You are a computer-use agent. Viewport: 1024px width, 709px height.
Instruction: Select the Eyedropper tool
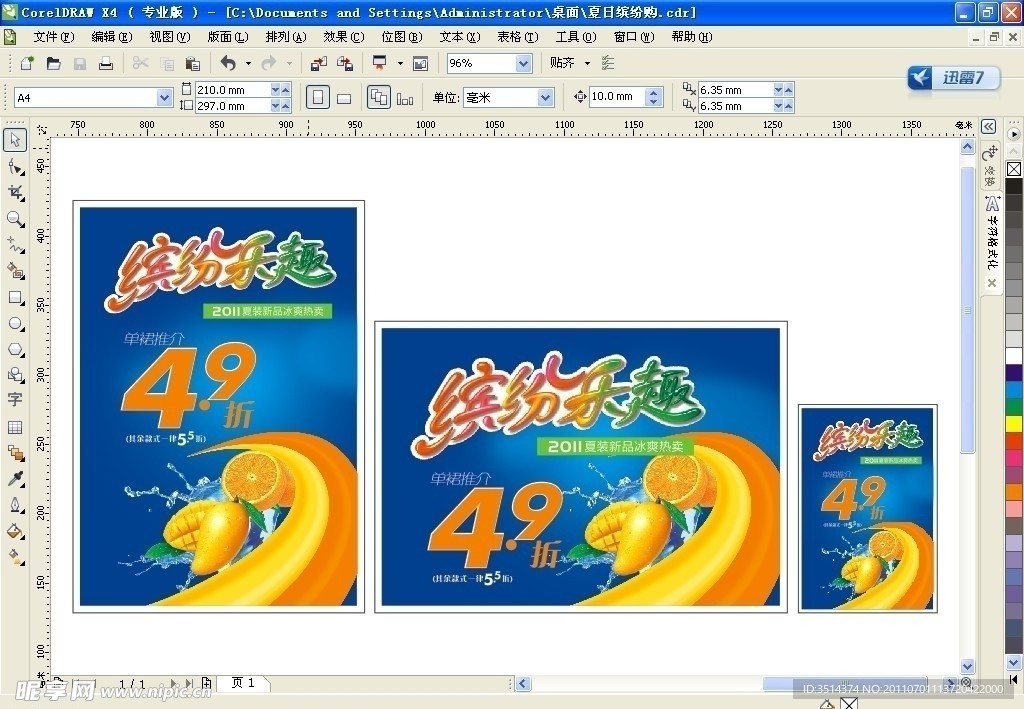coord(15,479)
